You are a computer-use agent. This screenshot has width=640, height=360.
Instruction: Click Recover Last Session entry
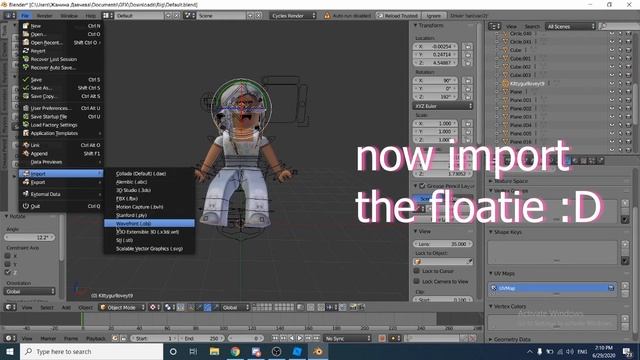point(60,59)
